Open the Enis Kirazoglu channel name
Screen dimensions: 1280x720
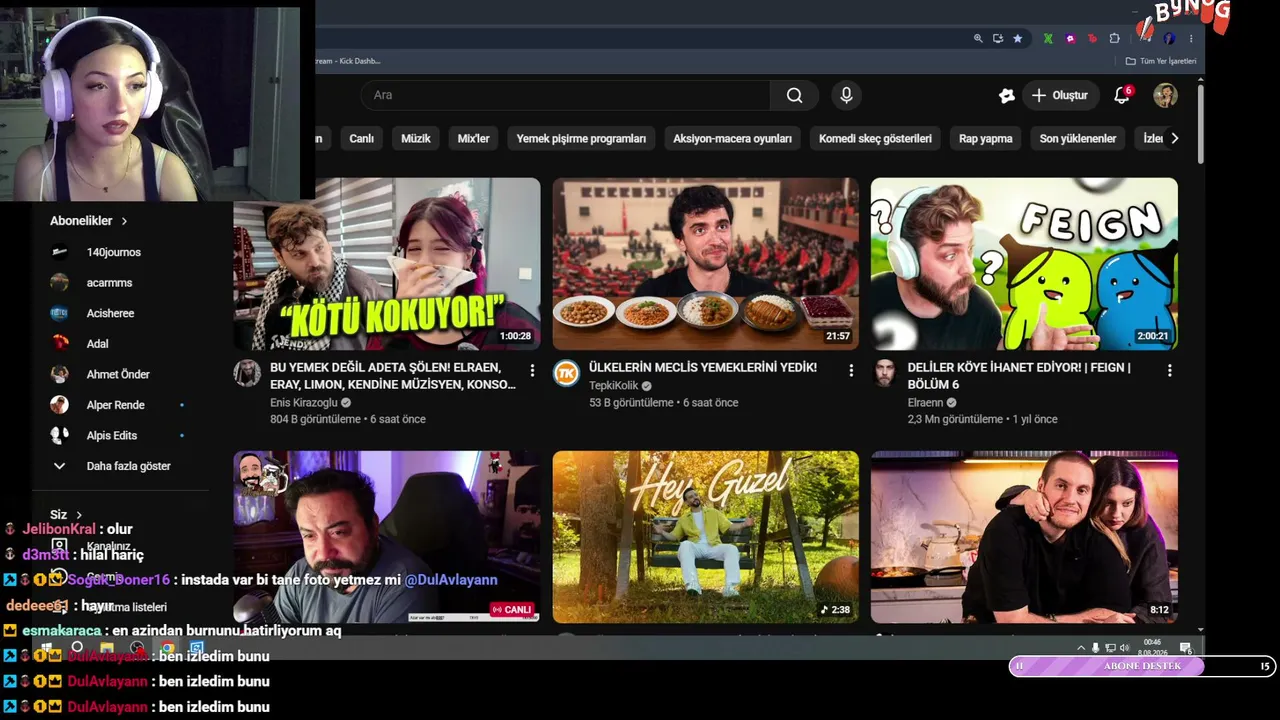point(304,403)
